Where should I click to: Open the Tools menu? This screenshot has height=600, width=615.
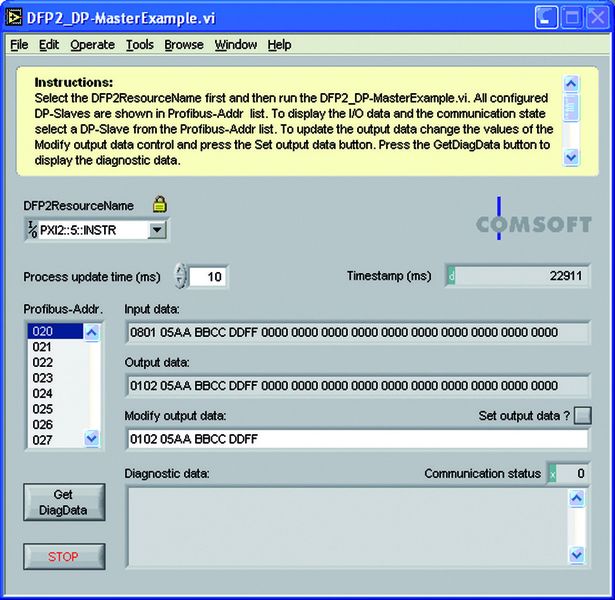click(x=139, y=45)
